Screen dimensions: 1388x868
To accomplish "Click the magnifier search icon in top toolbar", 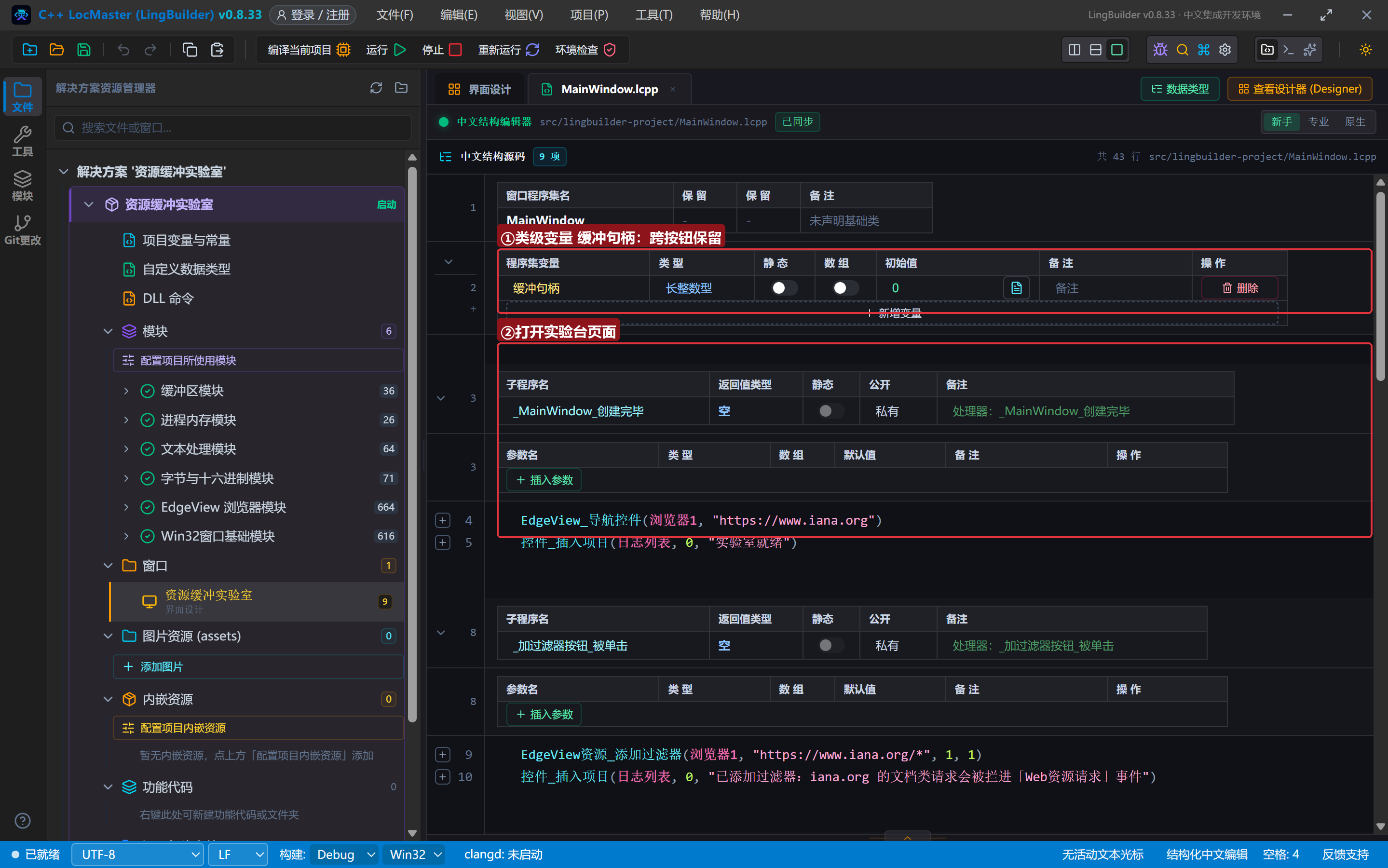I will pyautogui.click(x=1183, y=50).
